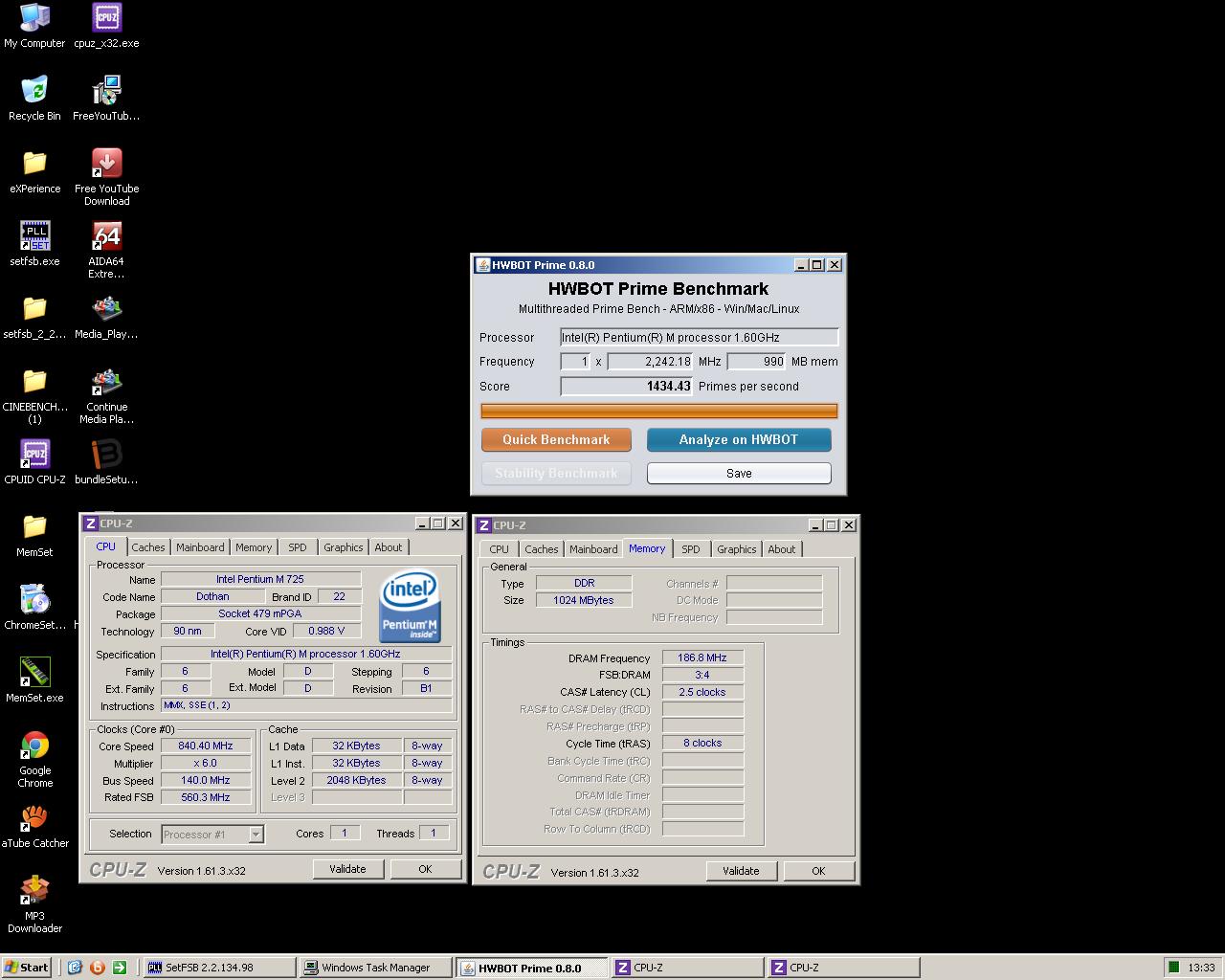Click the Bus Speed value 140.0 MHz

[x=206, y=781]
